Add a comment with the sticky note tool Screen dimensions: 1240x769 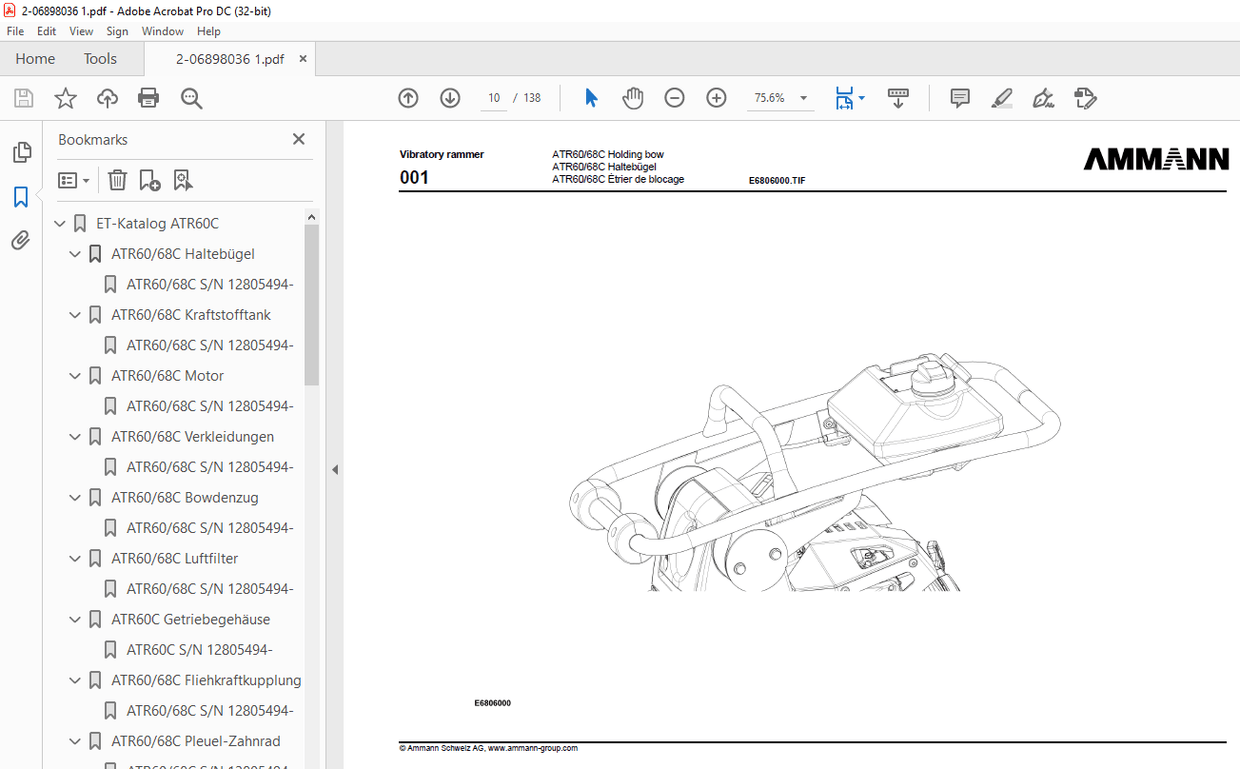[x=960, y=98]
